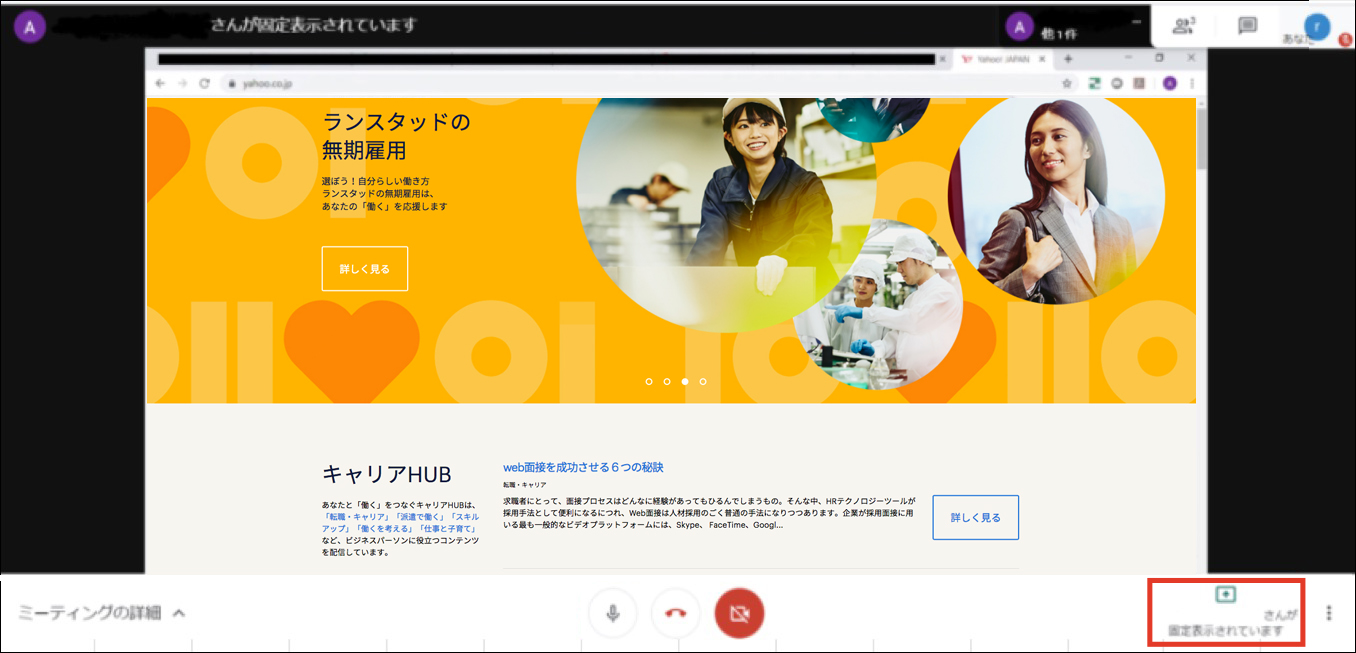Bookmark the page with the star icon

[1067, 84]
